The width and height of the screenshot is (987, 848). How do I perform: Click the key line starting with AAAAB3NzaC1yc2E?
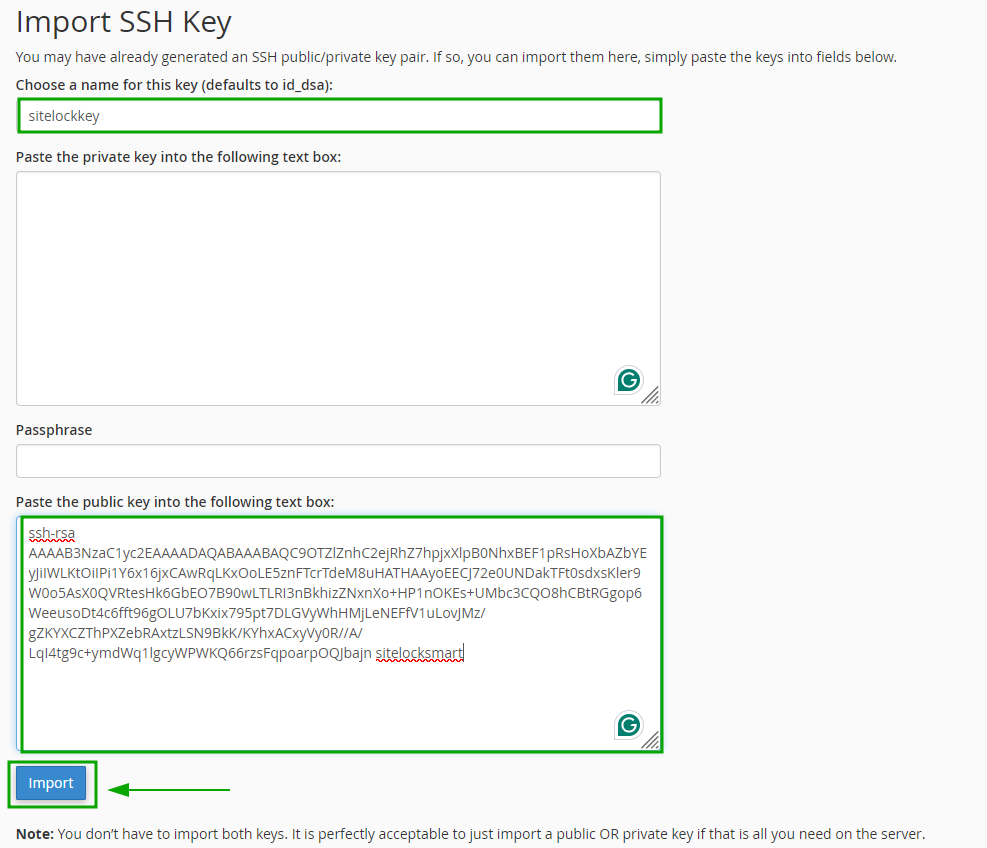(x=337, y=553)
